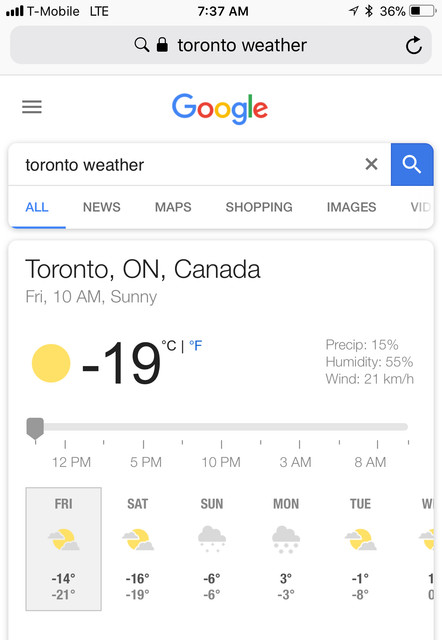The image size is (442, 640).
Task: Reload the page with refresh icon
Action: tap(413, 45)
